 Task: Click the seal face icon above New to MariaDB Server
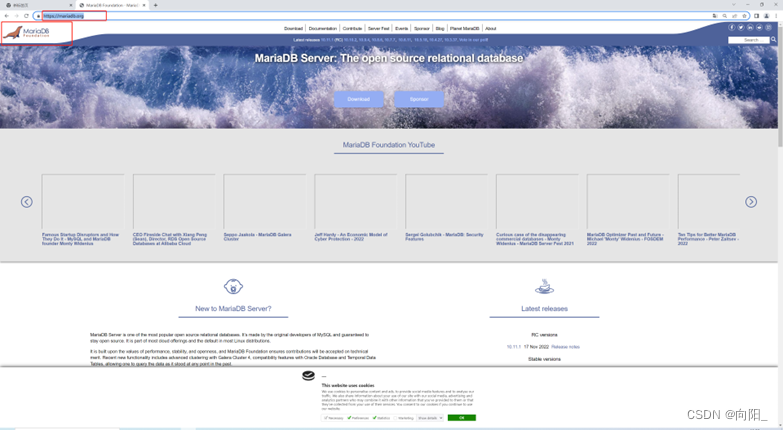(x=233, y=287)
